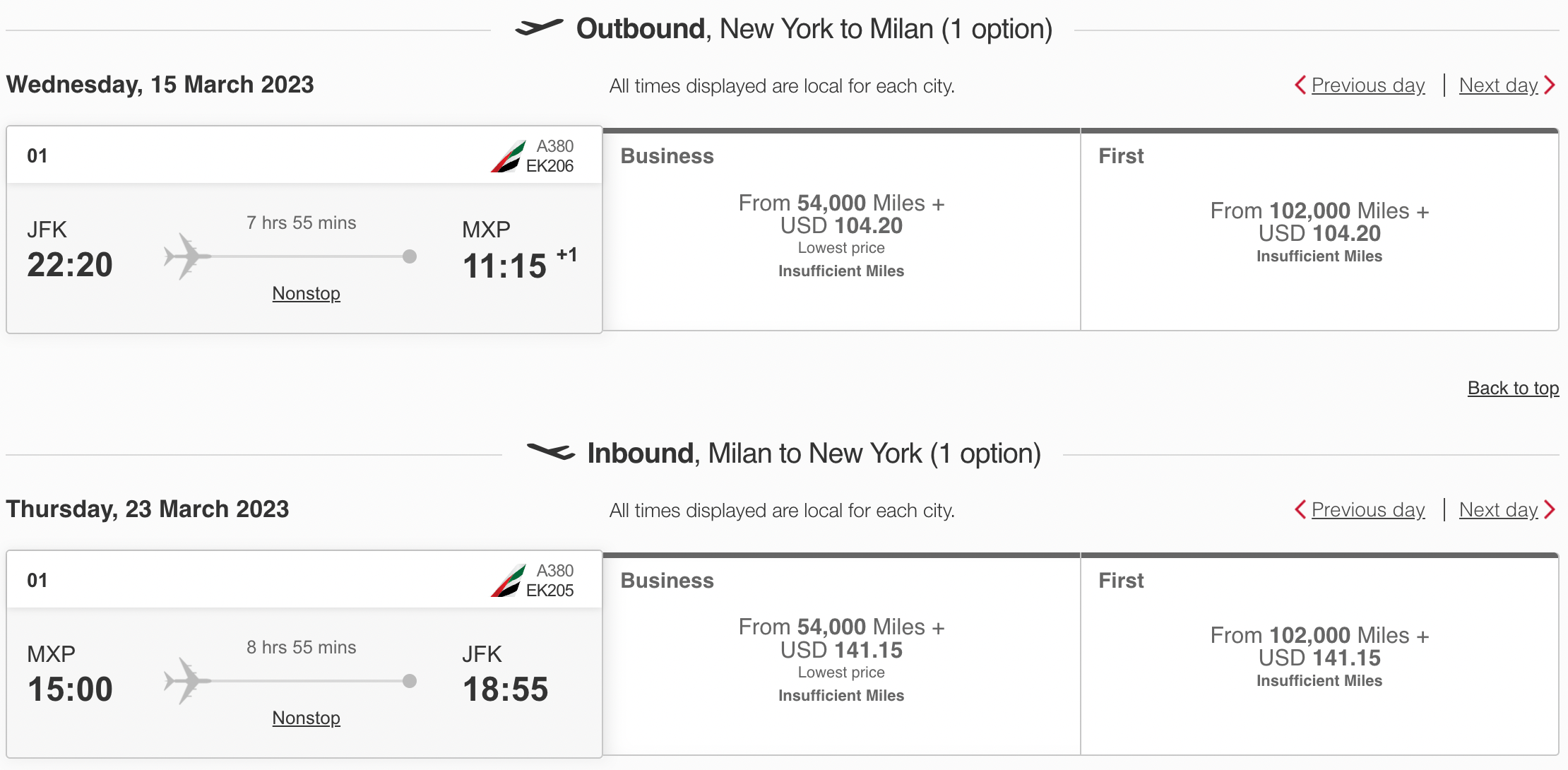Open the inbound Previous day link
This screenshot has width=1568, height=770.
point(1367,509)
